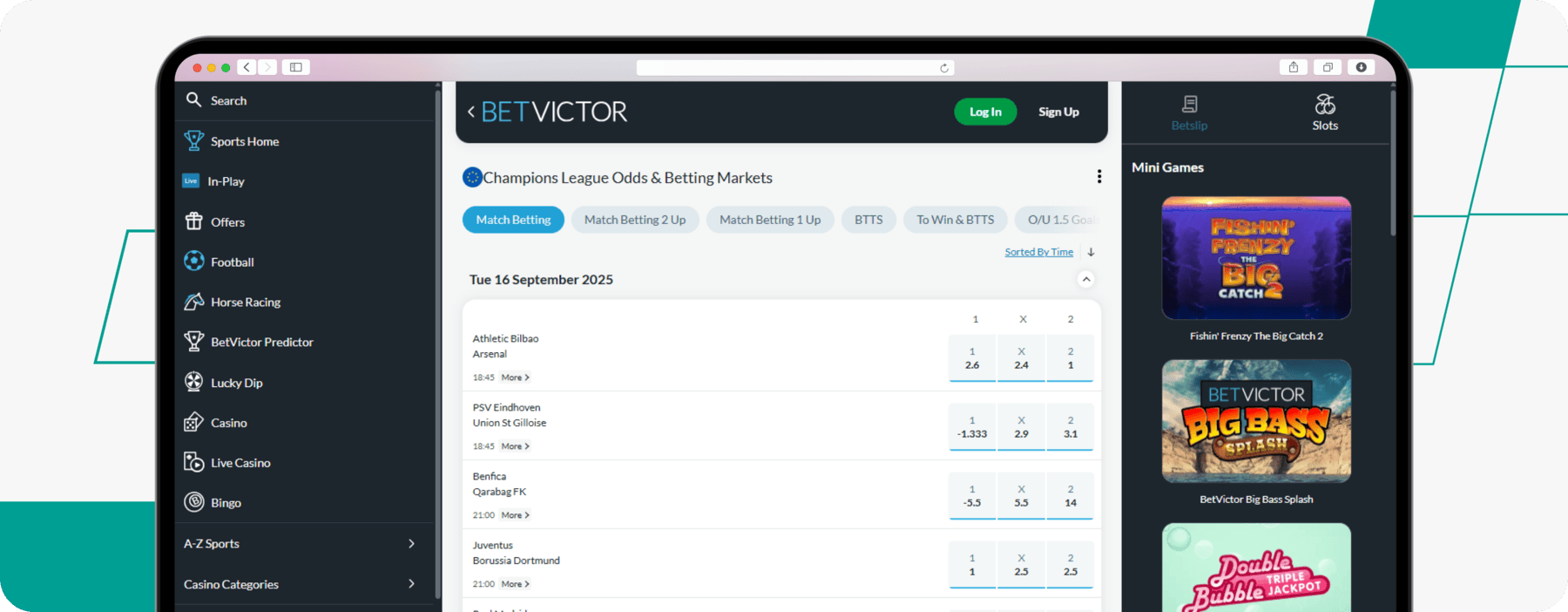This screenshot has height=612, width=1568.
Task: Click the Log In button
Action: tap(985, 112)
